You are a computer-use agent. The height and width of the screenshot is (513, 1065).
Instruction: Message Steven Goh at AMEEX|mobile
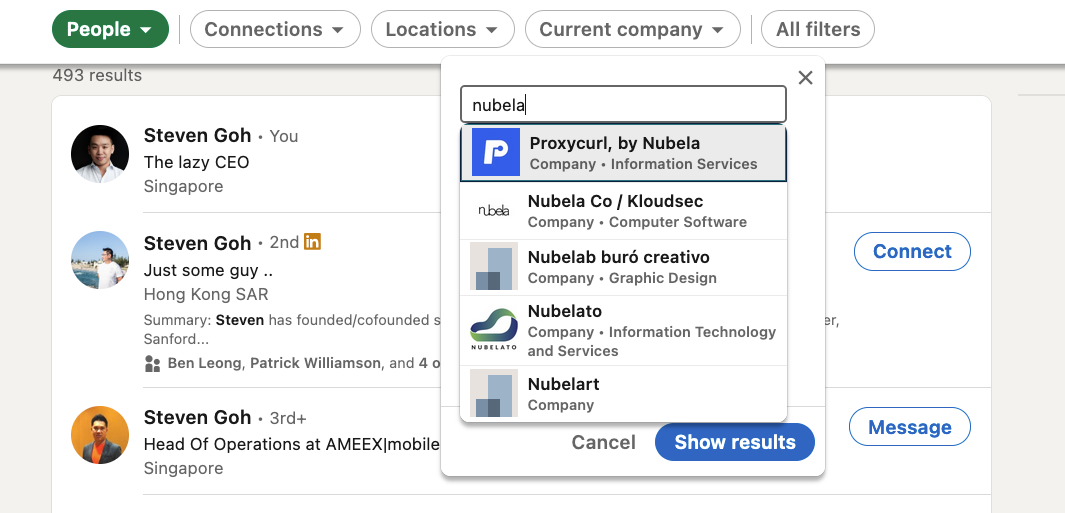909,427
